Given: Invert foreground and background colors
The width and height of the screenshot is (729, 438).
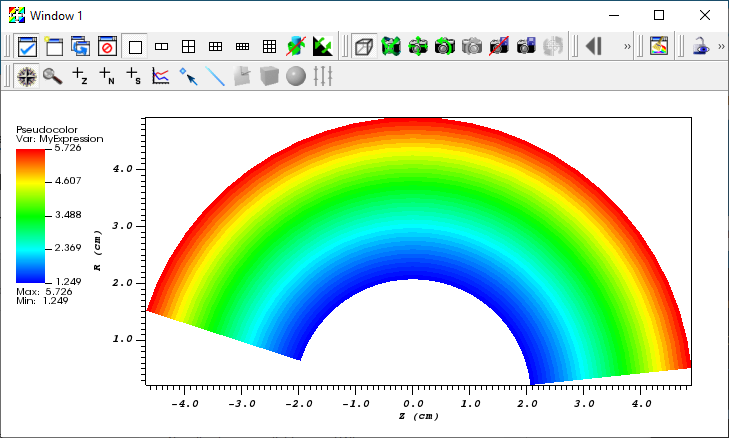Looking at the screenshot, I should 323,46.
